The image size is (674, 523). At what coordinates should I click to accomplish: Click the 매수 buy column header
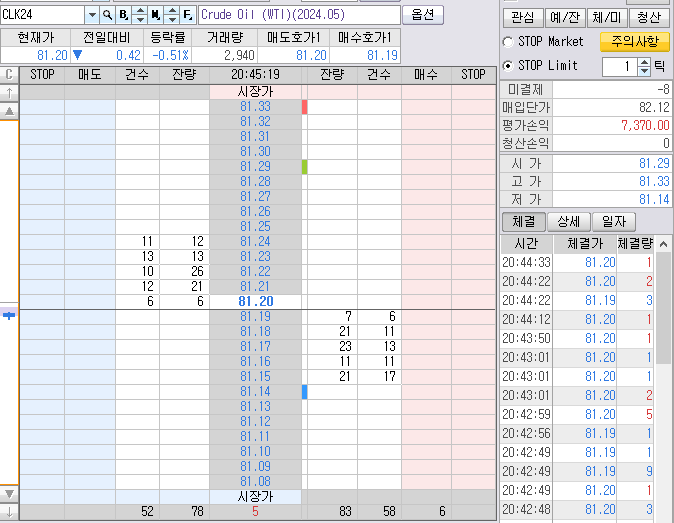[426, 75]
